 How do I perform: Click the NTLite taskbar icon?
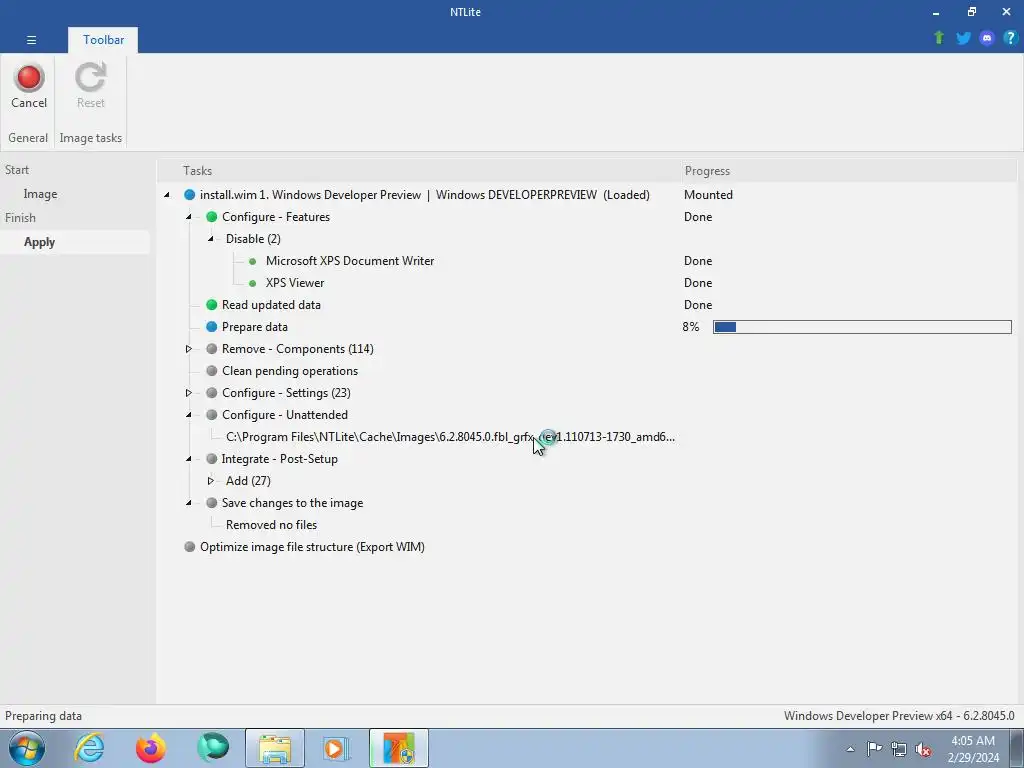(398, 748)
